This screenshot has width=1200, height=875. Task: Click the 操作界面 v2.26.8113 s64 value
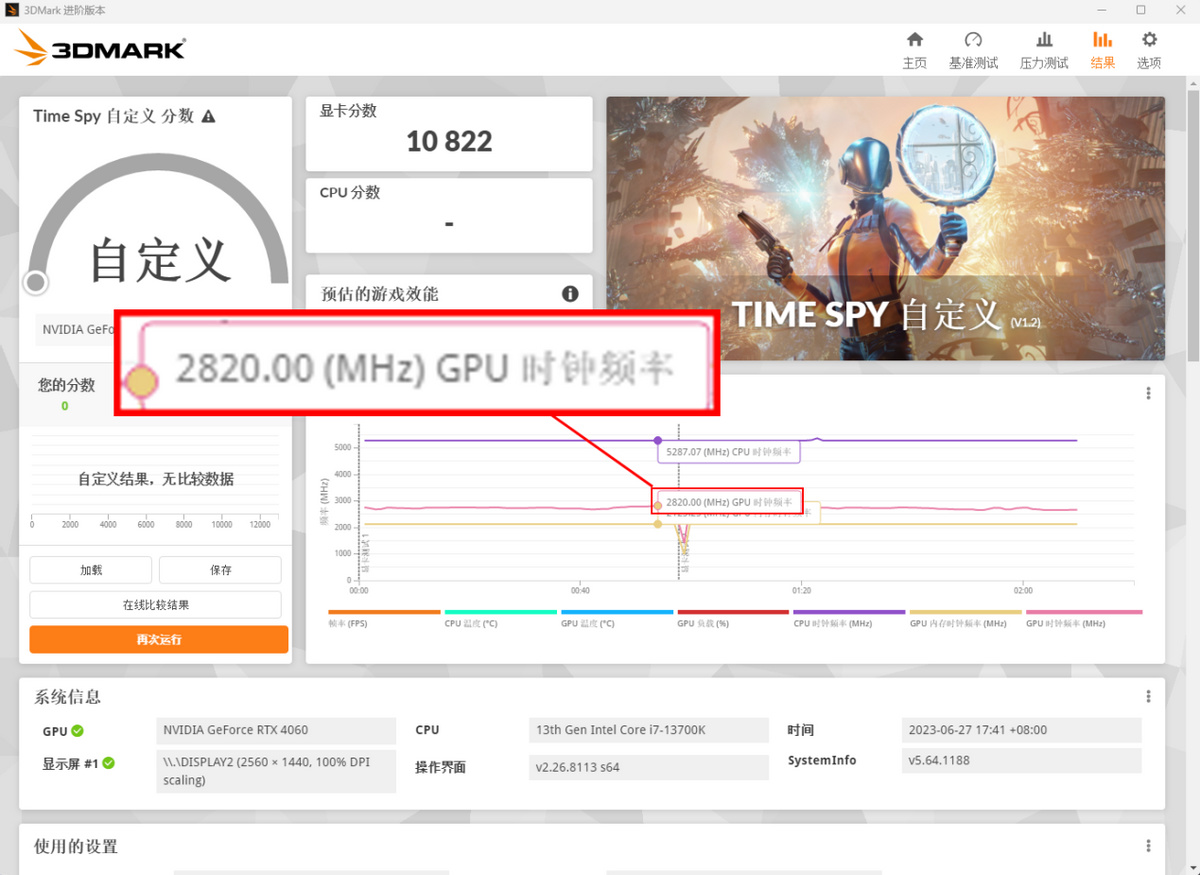point(651,767)
